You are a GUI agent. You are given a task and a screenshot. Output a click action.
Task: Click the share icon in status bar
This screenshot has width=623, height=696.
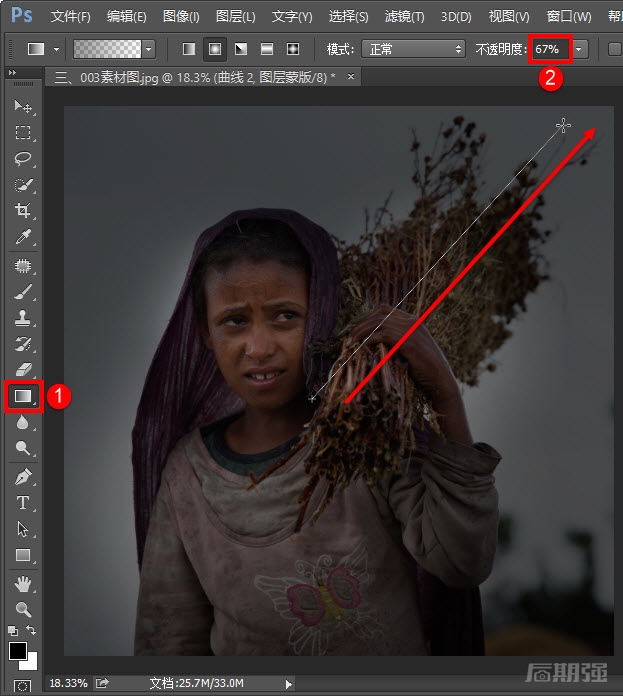102,683
